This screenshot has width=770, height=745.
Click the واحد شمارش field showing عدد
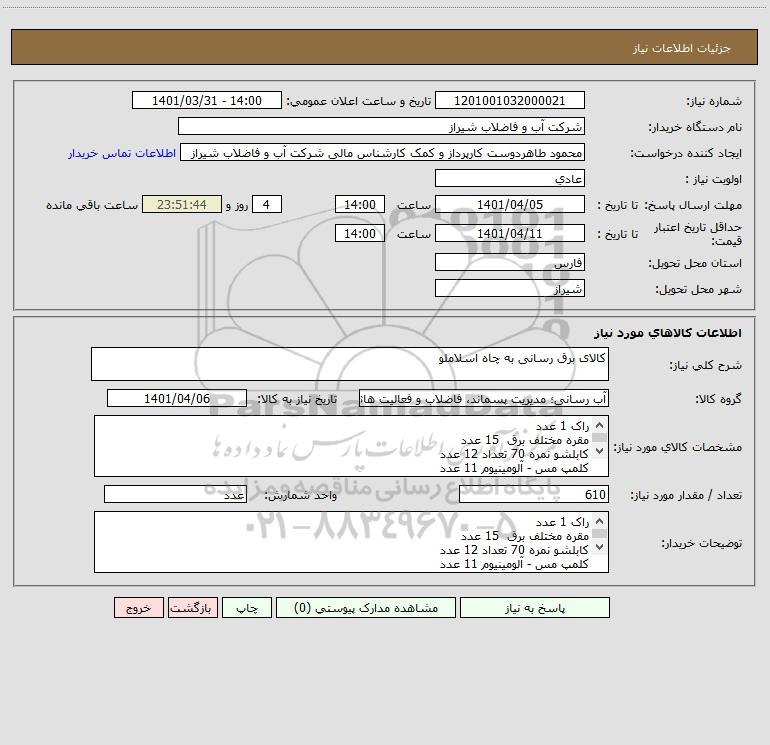(175, 495)
